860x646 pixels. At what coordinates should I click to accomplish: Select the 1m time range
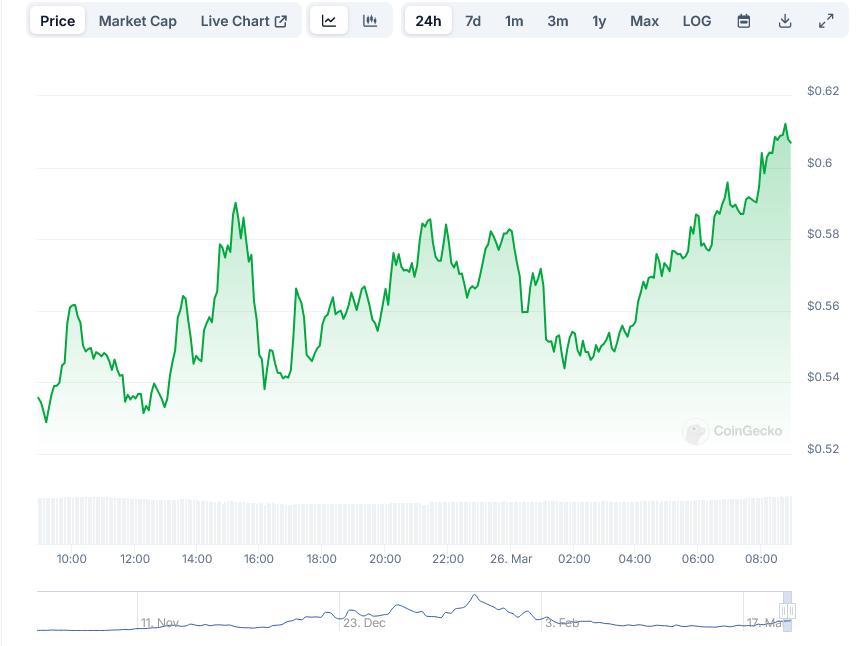pos(514,21)
